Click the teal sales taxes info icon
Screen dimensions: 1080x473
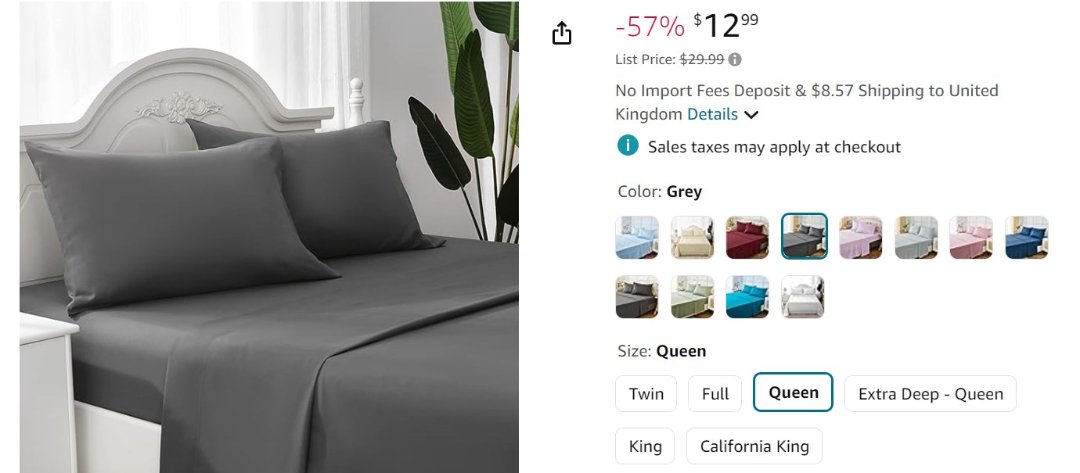[x=627, y=147]
